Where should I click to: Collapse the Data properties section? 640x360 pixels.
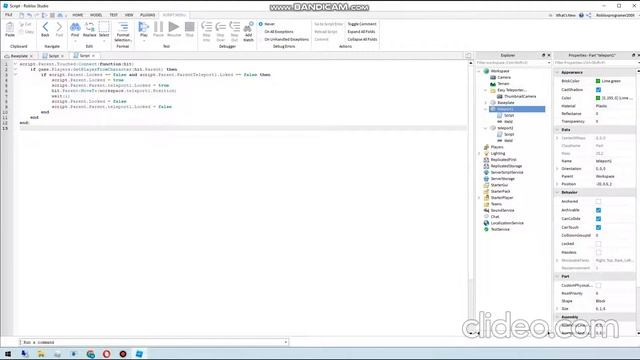pos(557,129)
